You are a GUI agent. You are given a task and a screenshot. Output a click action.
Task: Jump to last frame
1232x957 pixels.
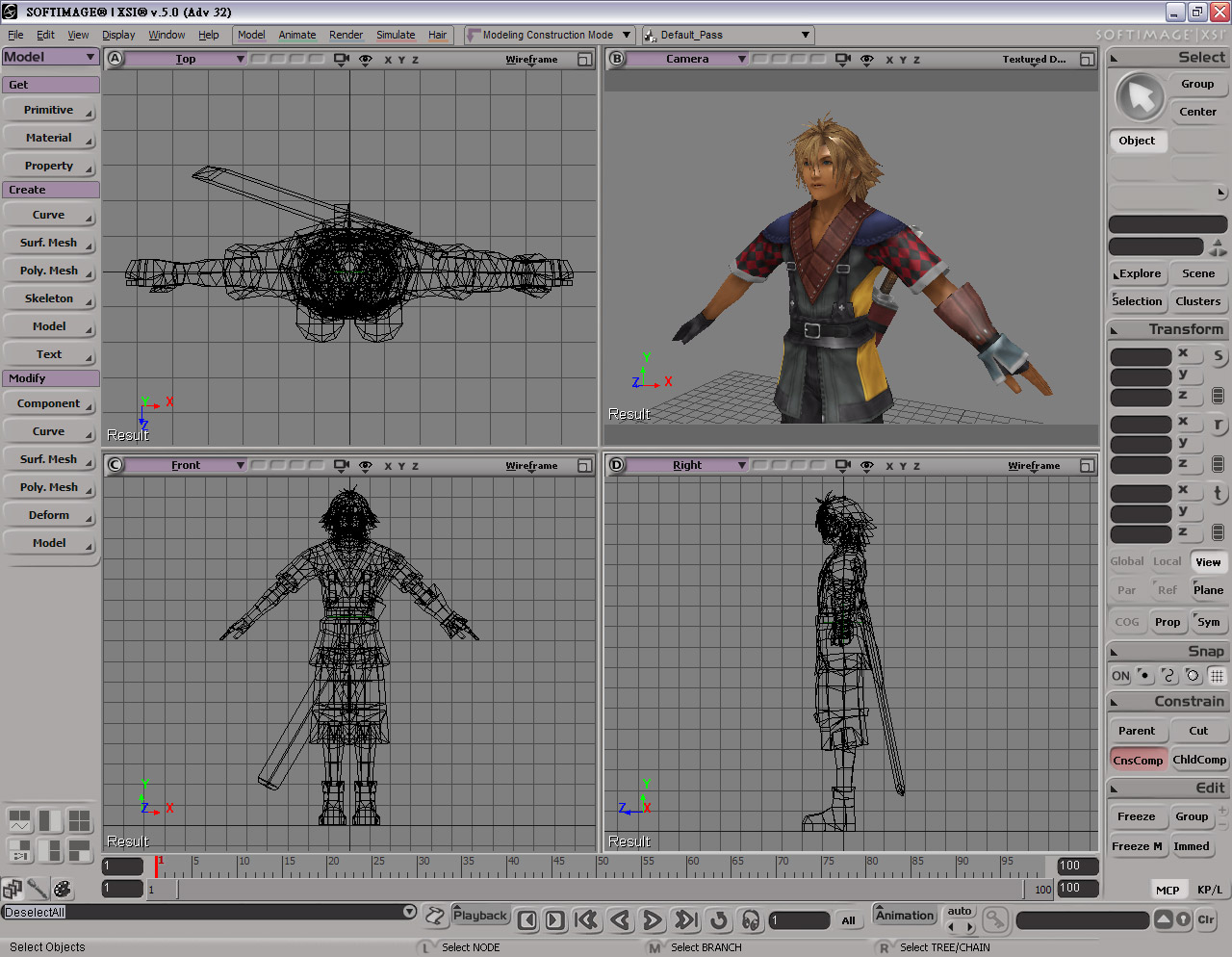tap(686, 920)
